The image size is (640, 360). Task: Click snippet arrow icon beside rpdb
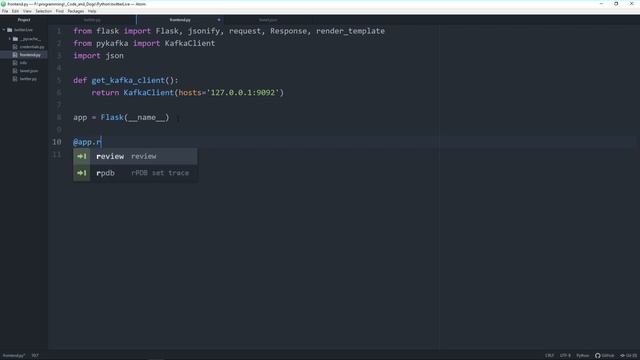(82, 173)
